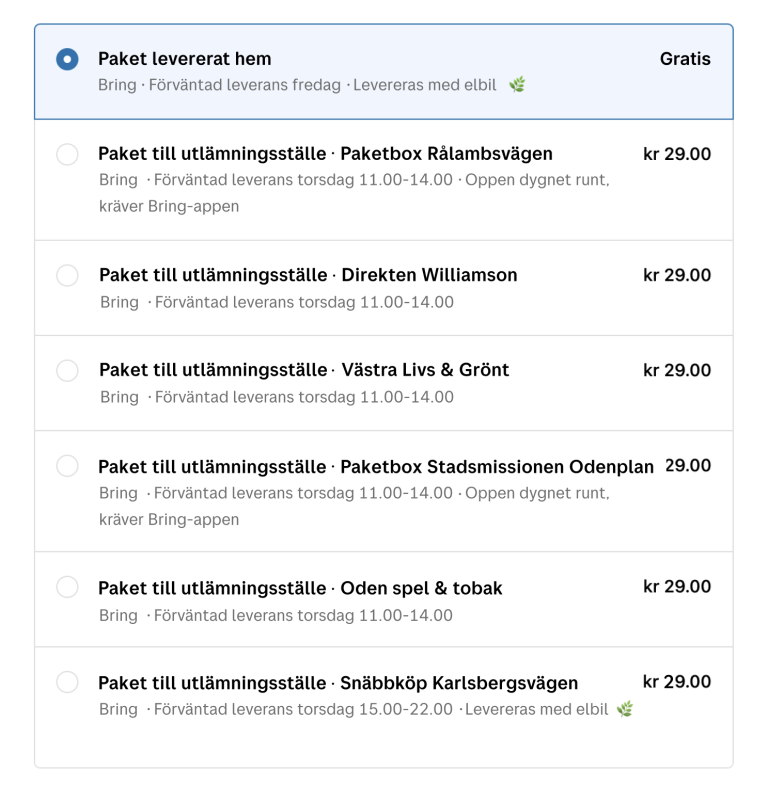Select Paketbox Rålambsvägen as pickup point

pyautogui.click(x=67, y=156)
